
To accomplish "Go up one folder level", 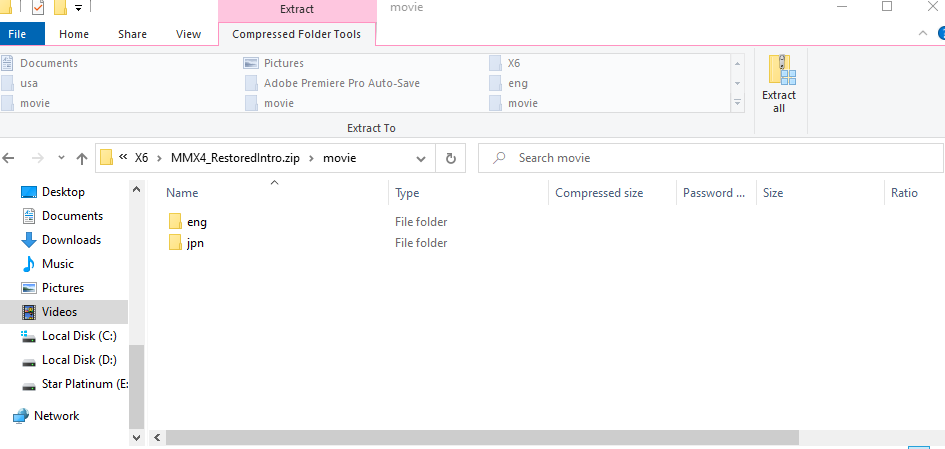I will click(82, 158).
